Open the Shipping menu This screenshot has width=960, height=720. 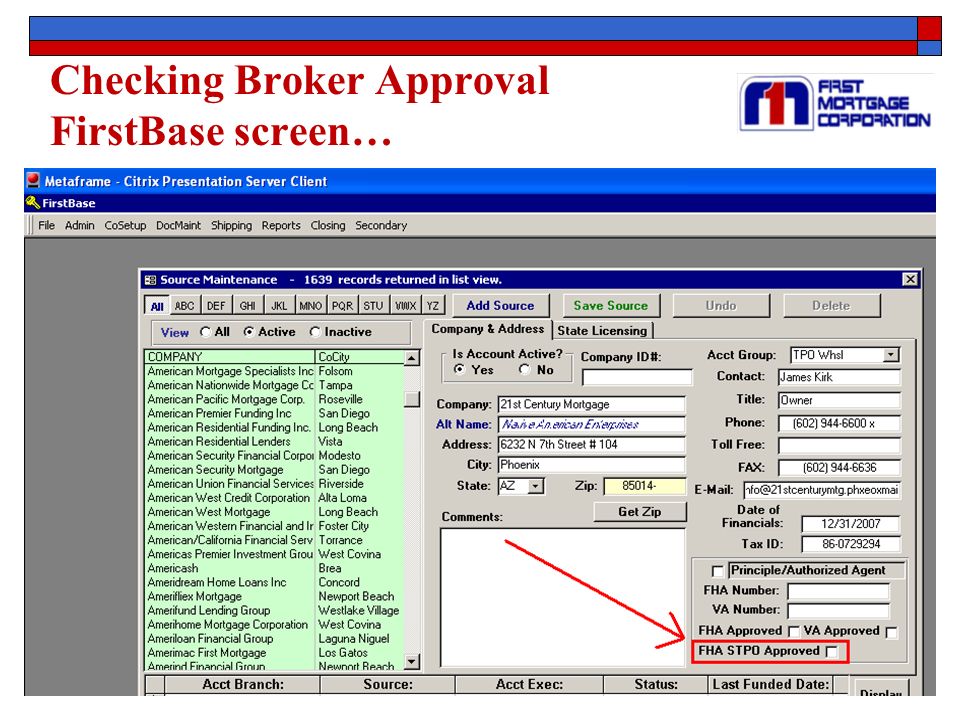231,225
